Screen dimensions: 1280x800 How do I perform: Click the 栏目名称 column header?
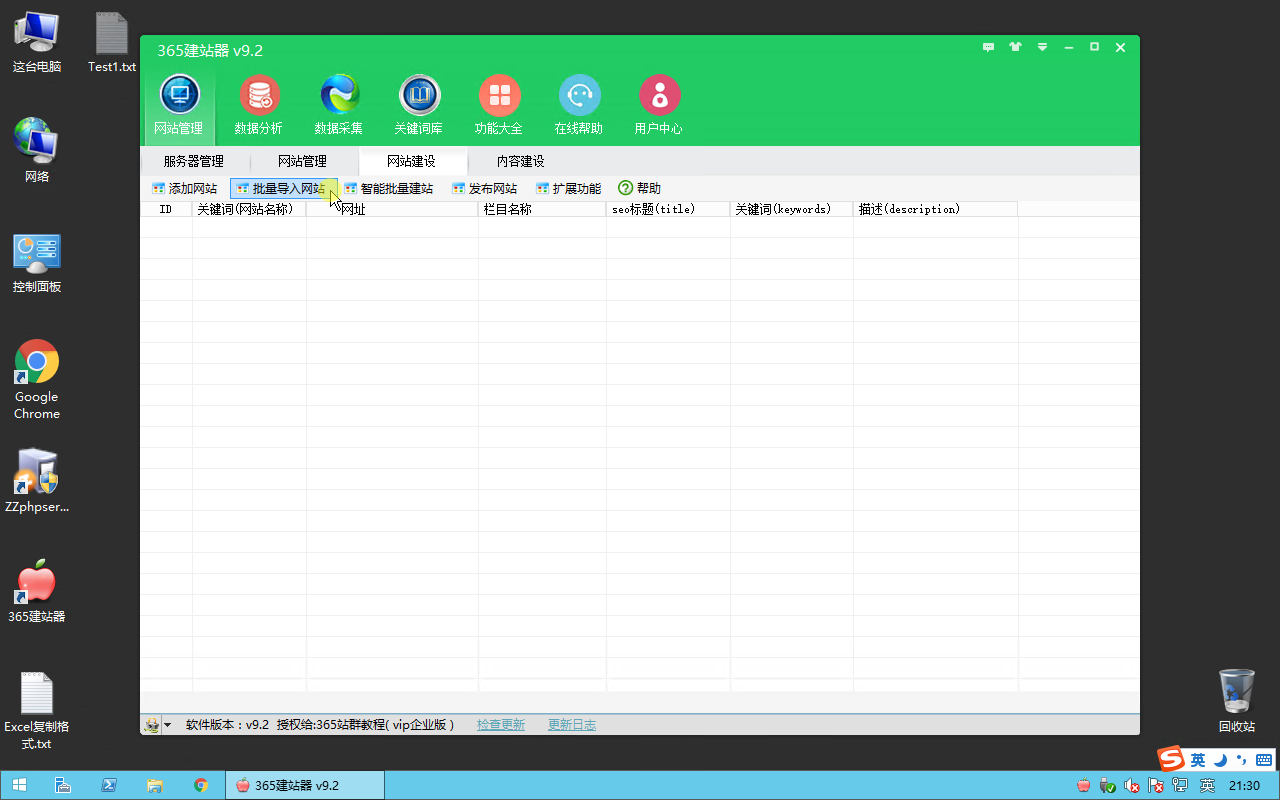[x=542, y=209]
